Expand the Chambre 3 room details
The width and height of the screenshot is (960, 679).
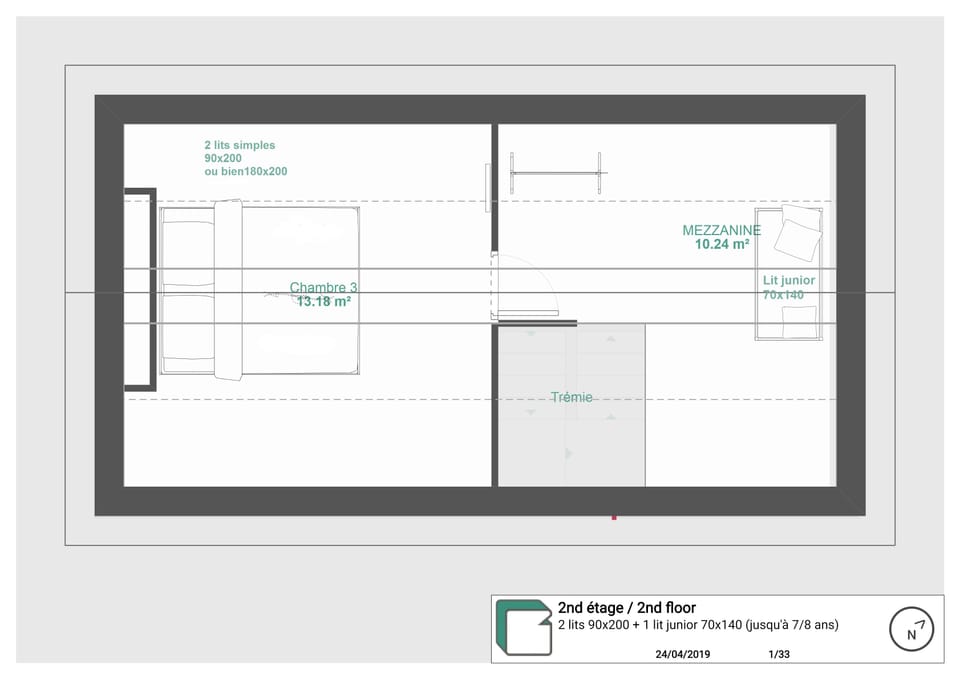[323, 293]
